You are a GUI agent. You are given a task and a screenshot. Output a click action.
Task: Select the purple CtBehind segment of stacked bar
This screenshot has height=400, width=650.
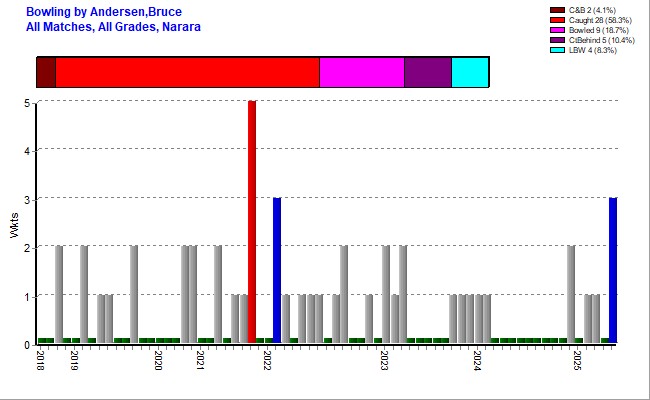point(428,72)
